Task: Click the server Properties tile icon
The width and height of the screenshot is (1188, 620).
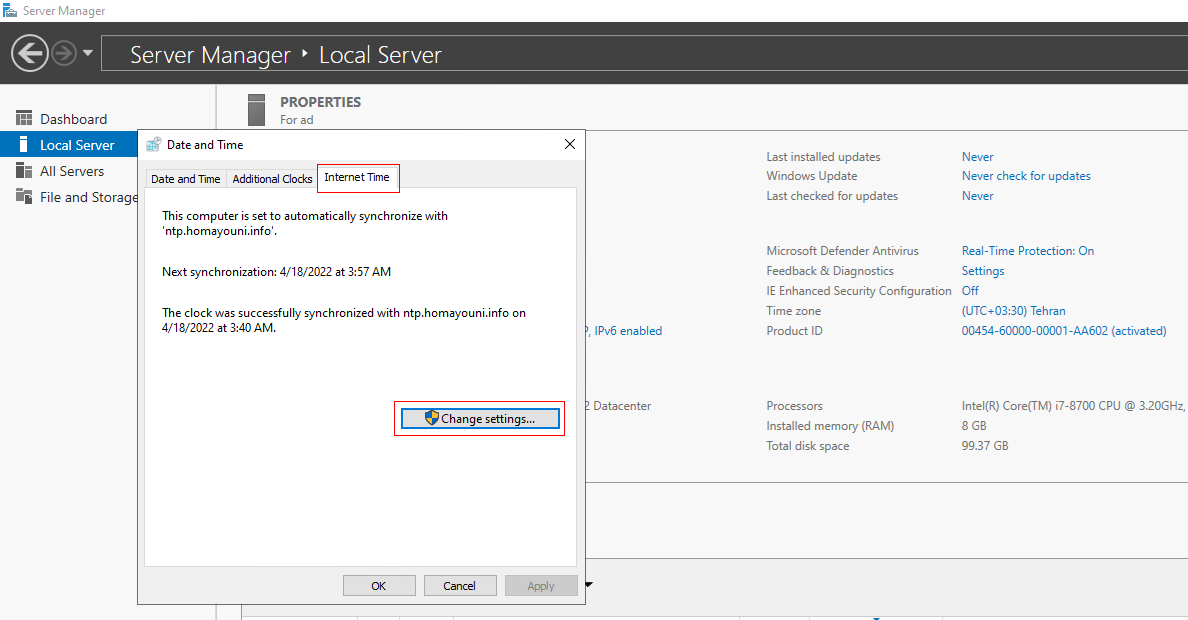Action: (x=256, y=110)
